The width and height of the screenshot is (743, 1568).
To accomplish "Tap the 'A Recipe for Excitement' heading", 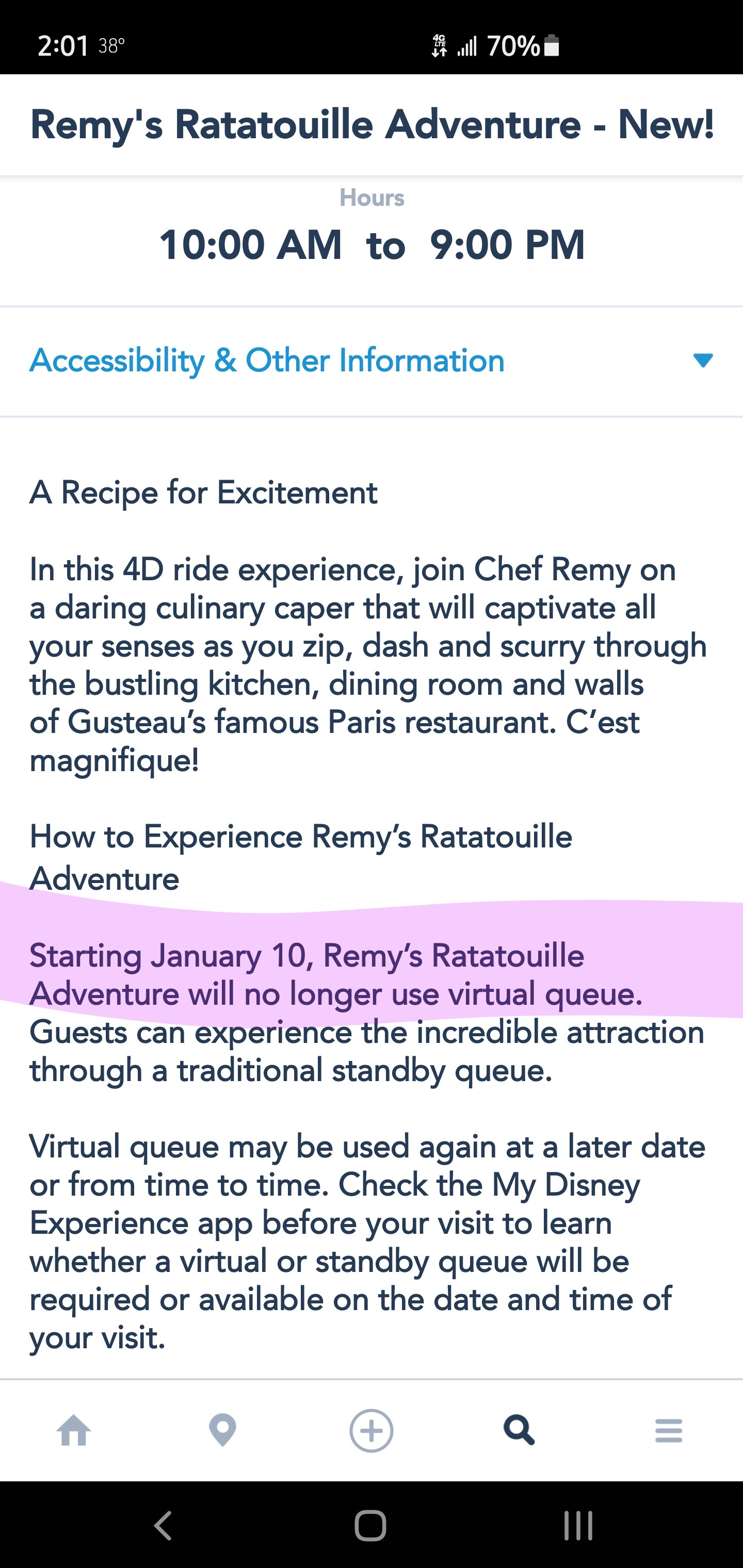I will [203, 493].
